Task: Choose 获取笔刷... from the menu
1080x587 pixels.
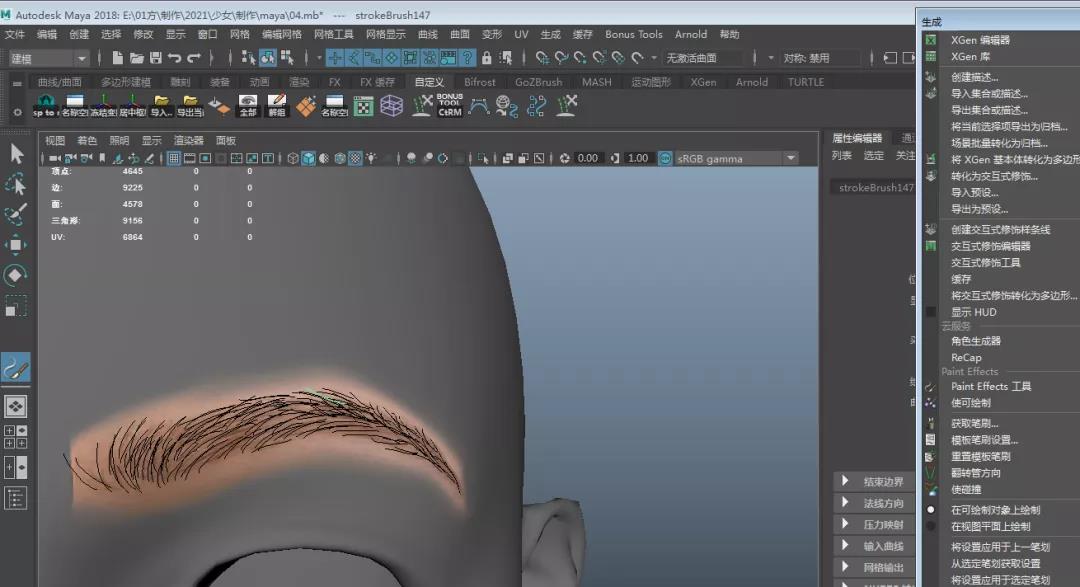Action: point(975,423)
